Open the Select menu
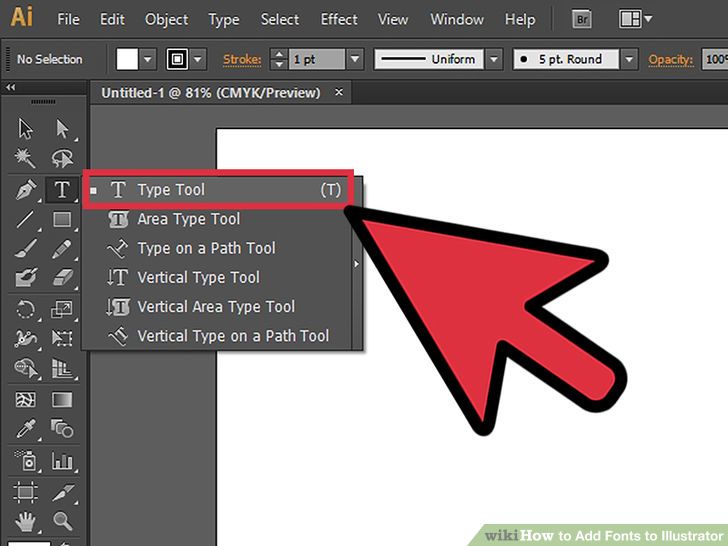Screen dimensions: 728x546 pos(280,20)
